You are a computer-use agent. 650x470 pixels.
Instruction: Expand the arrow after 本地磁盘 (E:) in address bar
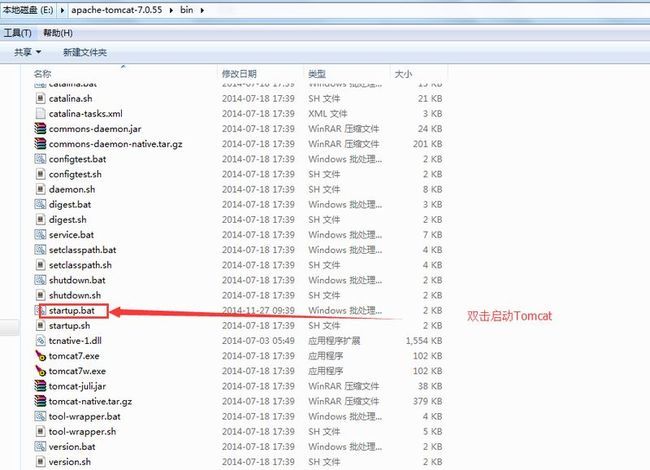(x=62, y=10)
